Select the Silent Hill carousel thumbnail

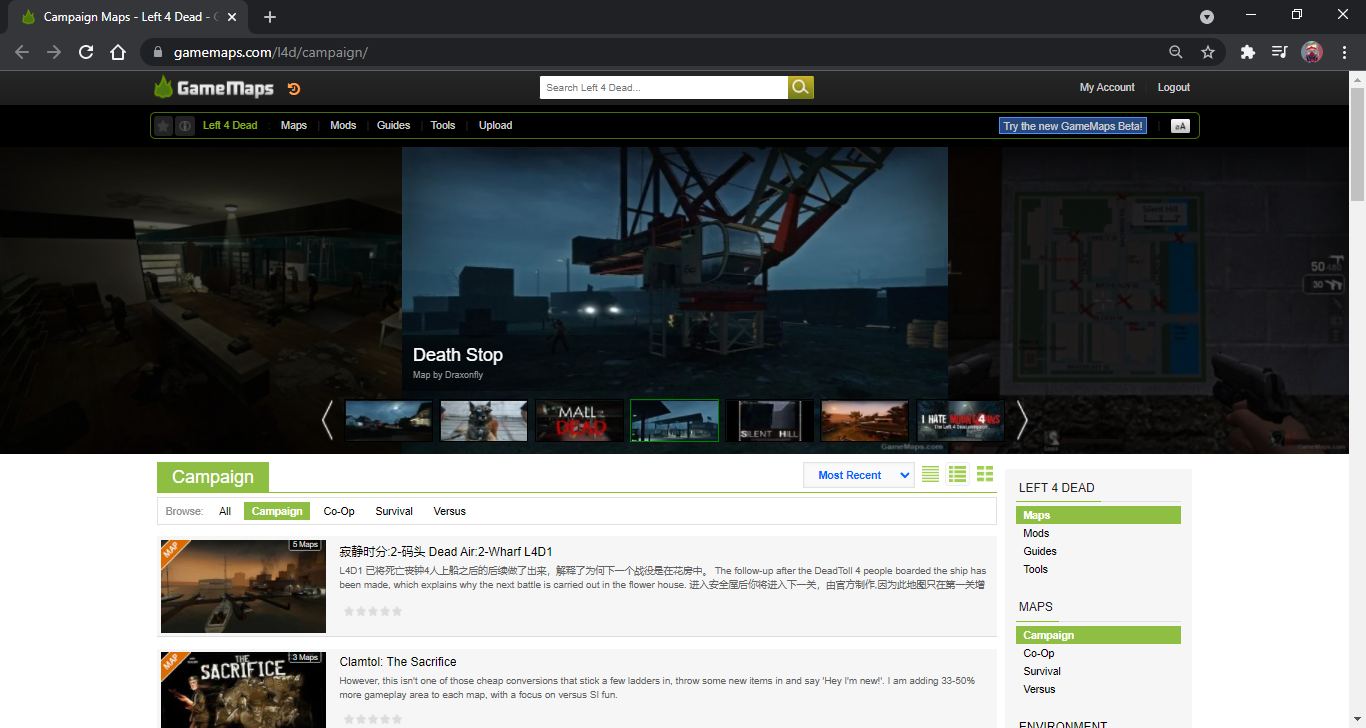pyautogui.click(x=770, y=421)
